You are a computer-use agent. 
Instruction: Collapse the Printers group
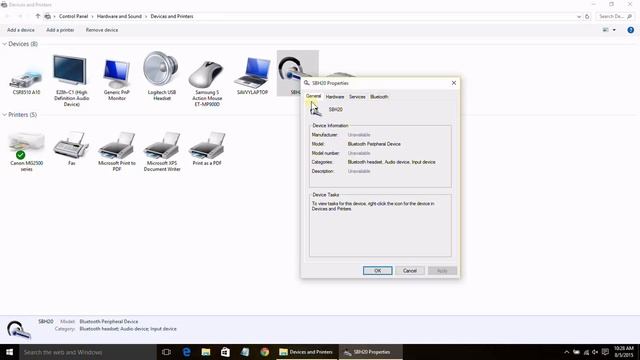[4, 115]
